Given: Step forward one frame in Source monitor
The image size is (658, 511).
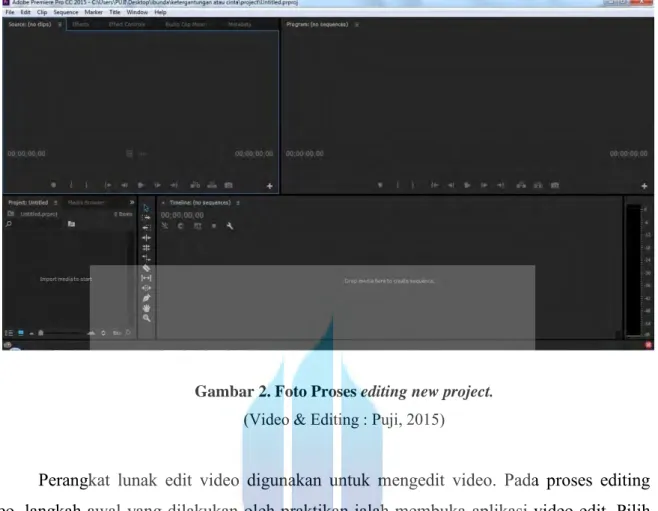Looking at the screenshot, I should pos(157,185).
